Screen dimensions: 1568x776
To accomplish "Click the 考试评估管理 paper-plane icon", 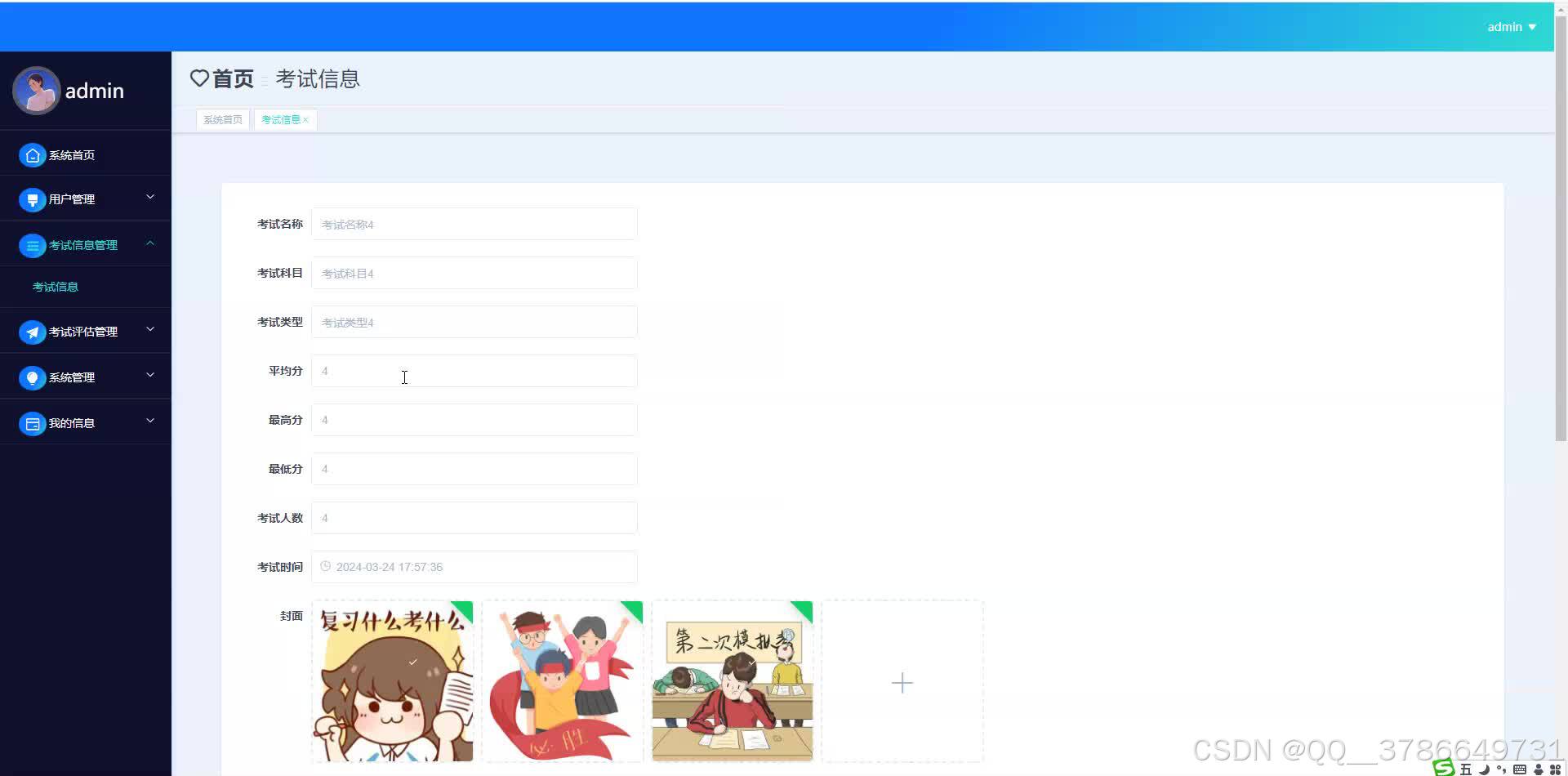I will click(x=32, y=332).
